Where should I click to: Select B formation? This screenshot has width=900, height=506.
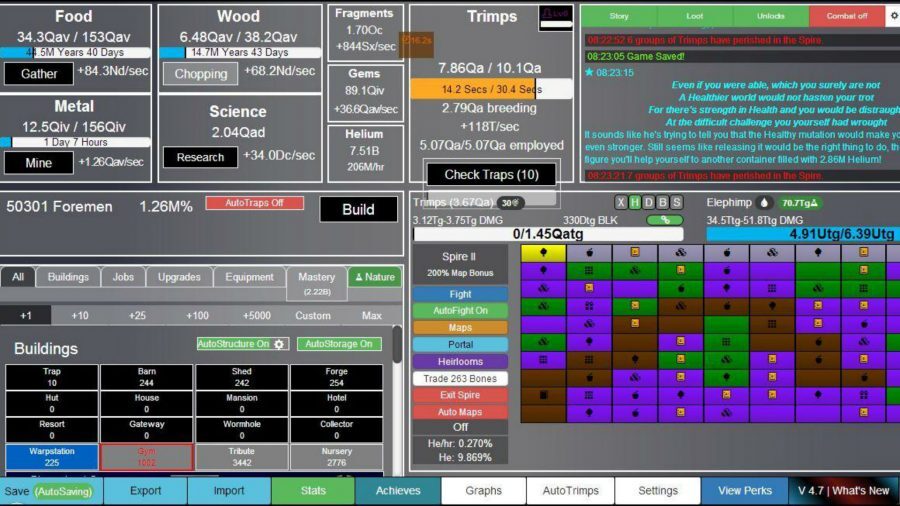tap(662, 203)
